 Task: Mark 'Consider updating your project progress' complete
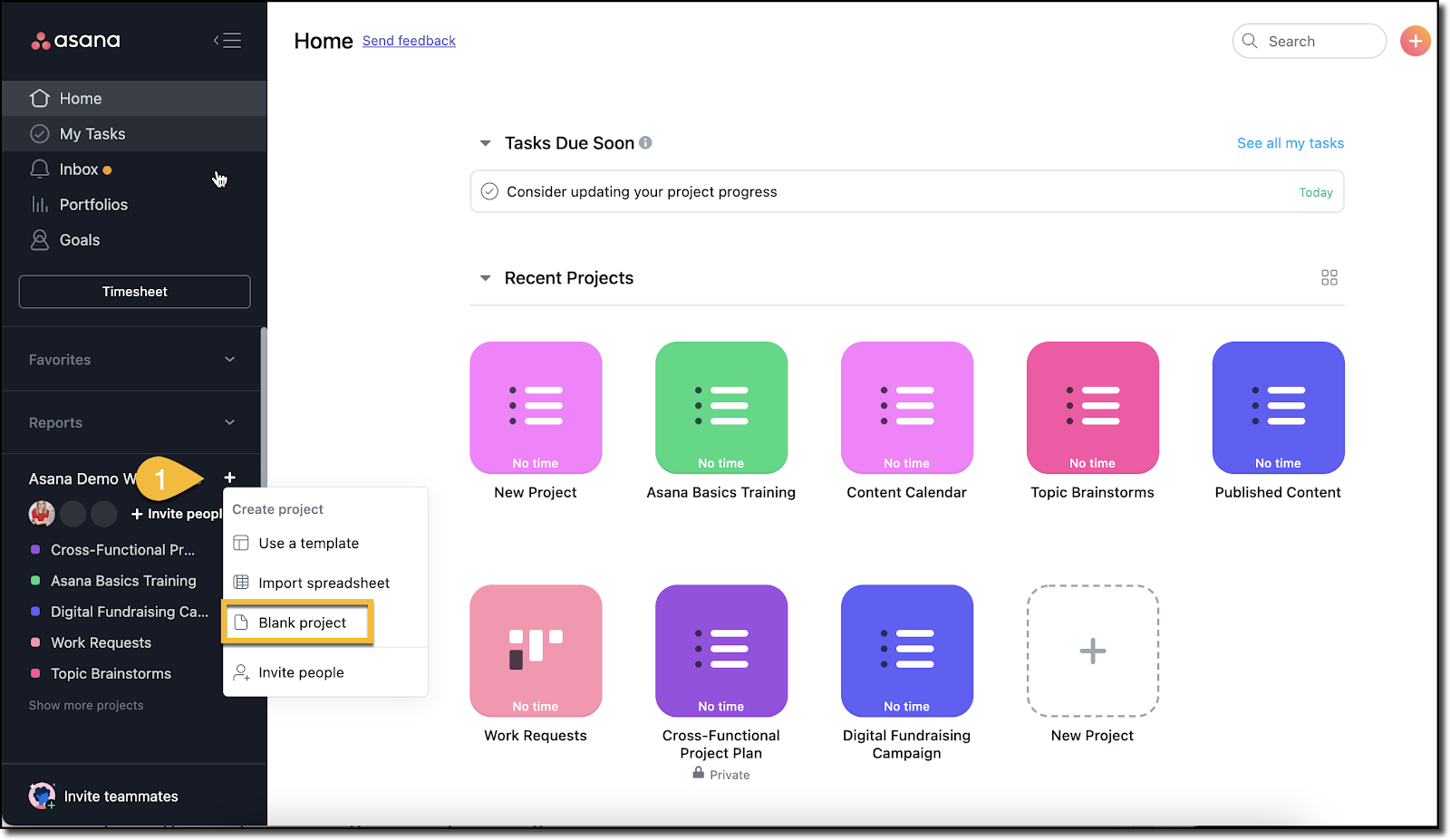click(x=489, y=191)
